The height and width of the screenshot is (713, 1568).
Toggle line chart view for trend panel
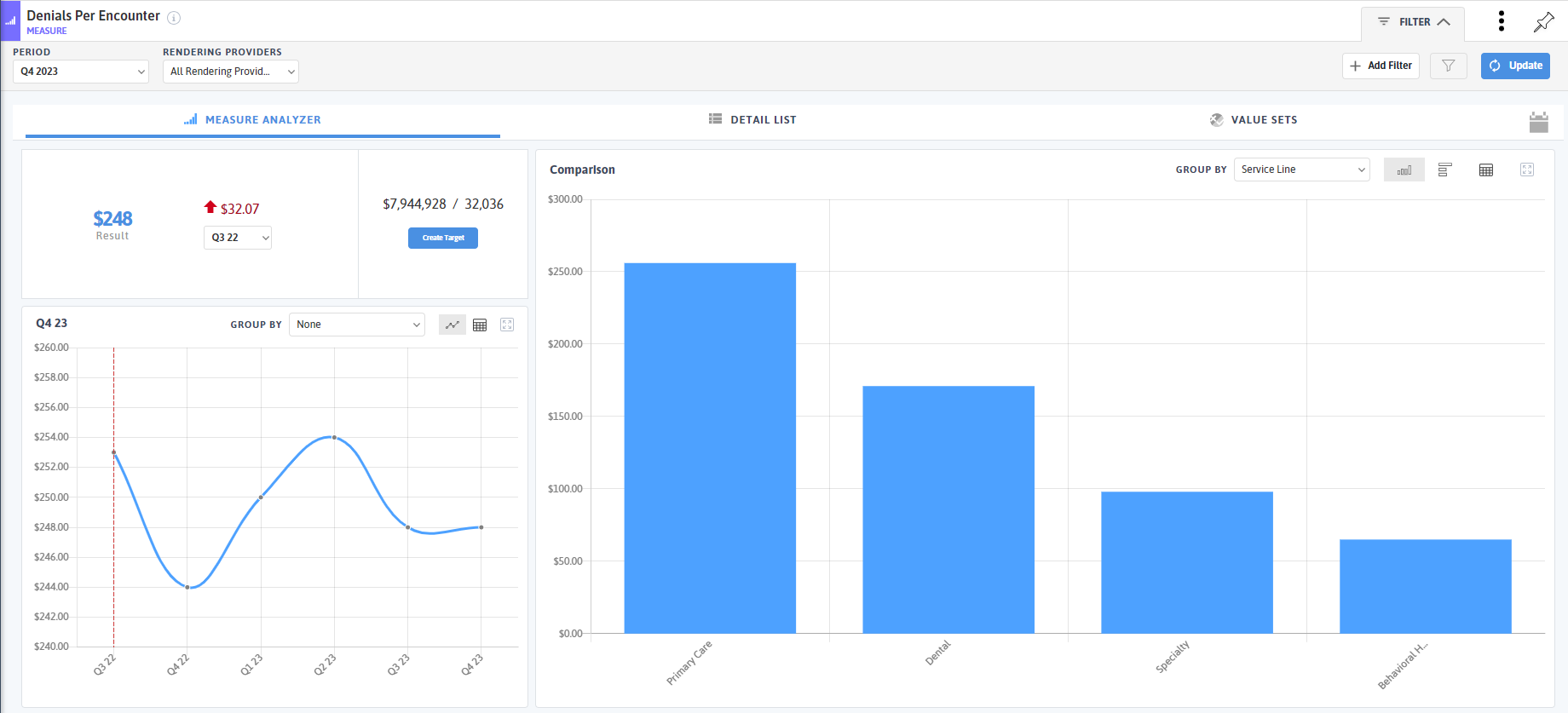point(452,325)
